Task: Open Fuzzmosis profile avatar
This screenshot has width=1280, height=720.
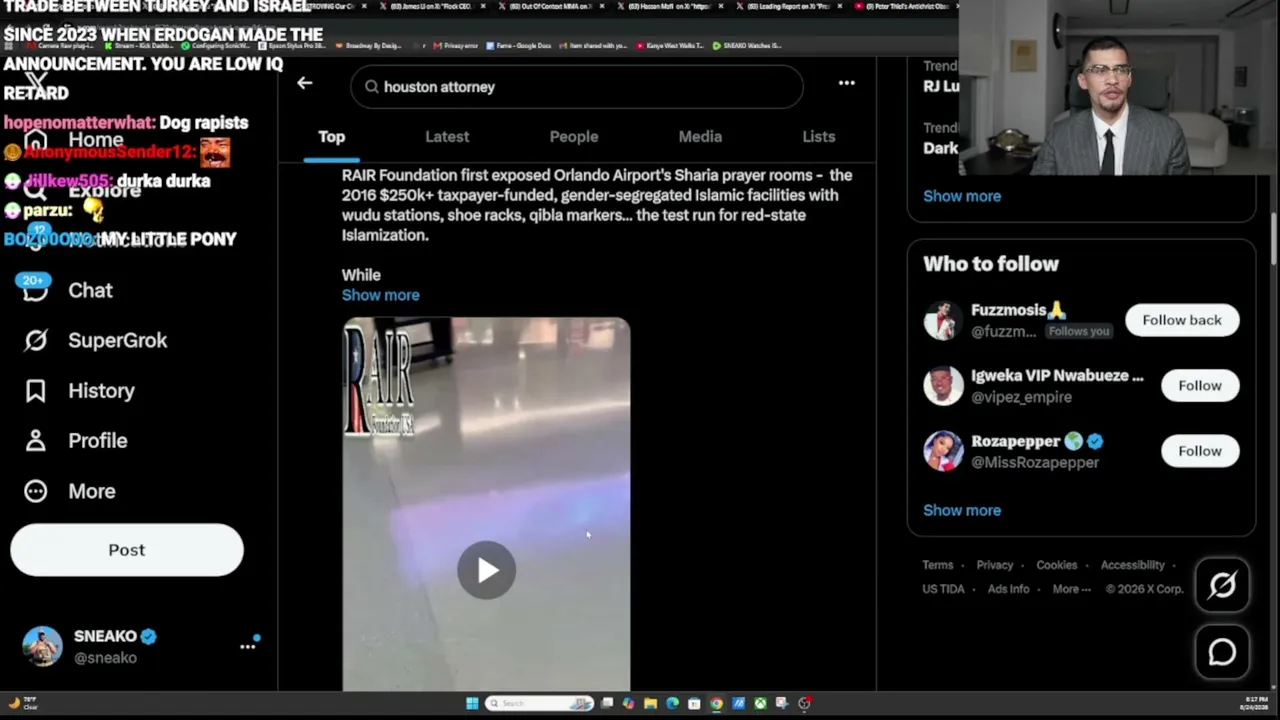Action: (943, 320)
